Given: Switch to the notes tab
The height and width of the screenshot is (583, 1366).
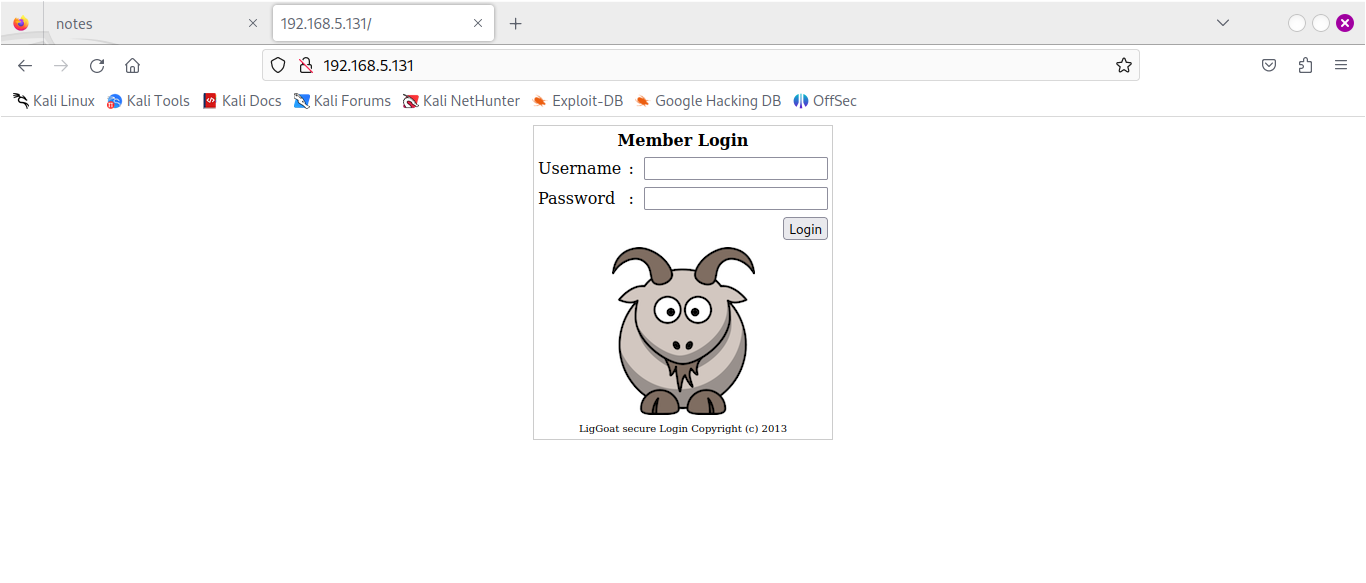Looking at the screenshot, I should pos(140,24).
